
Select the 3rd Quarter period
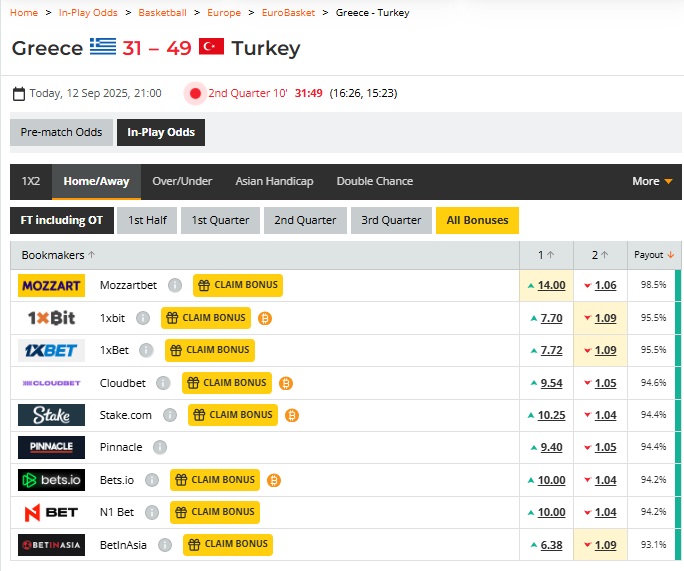391,220
